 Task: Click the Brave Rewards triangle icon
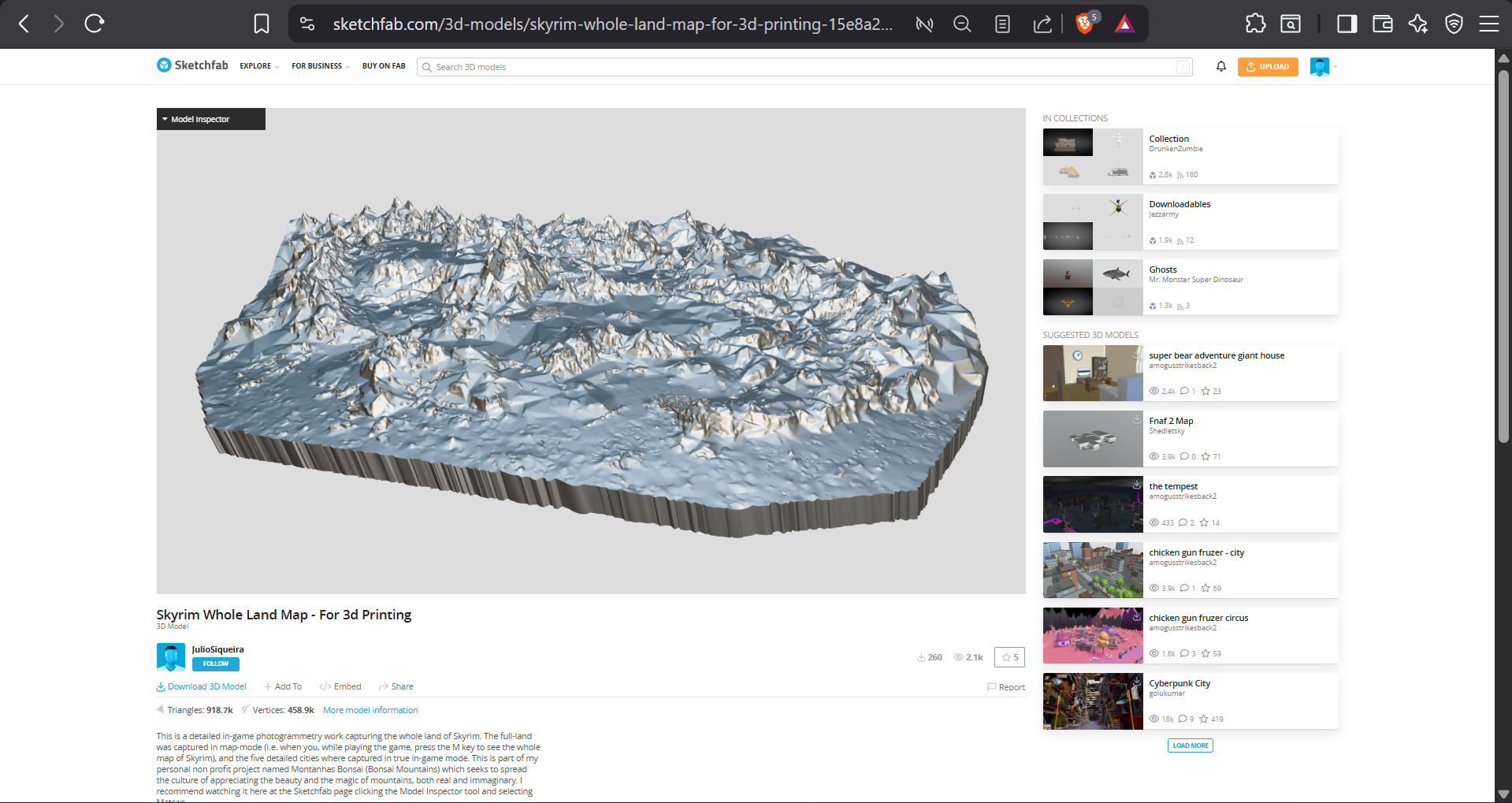tap(1124, 24)
